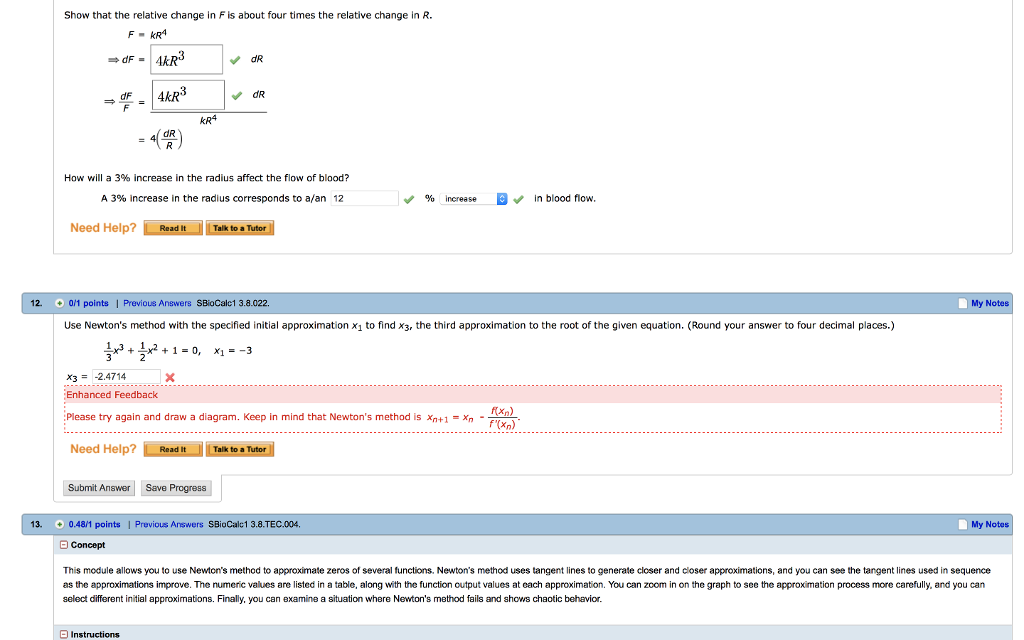Click the Enhanced Feedback heading
1024x640 pixels.
tap(112, 395)
